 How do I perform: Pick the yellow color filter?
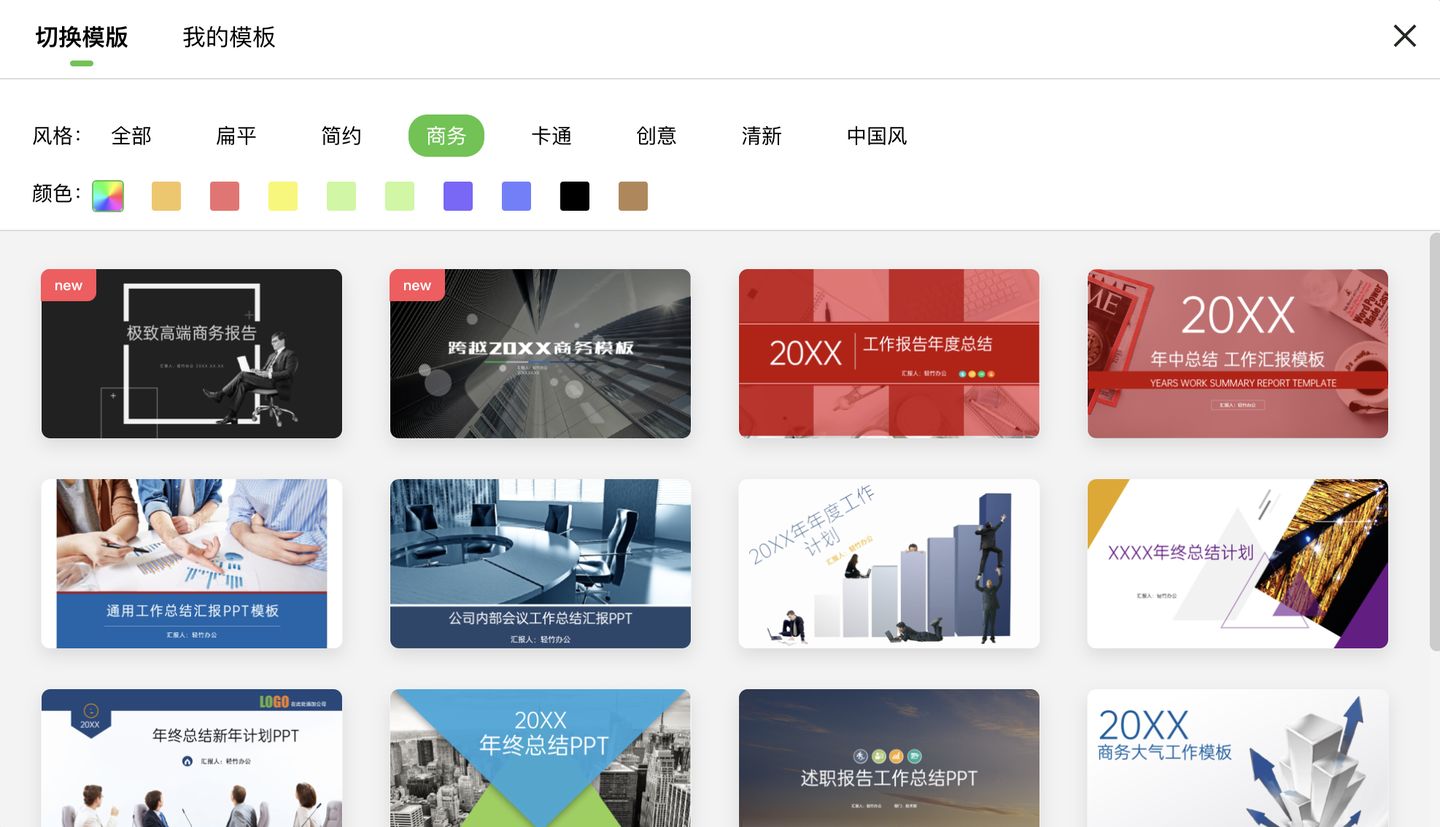[x=282, y=196]
